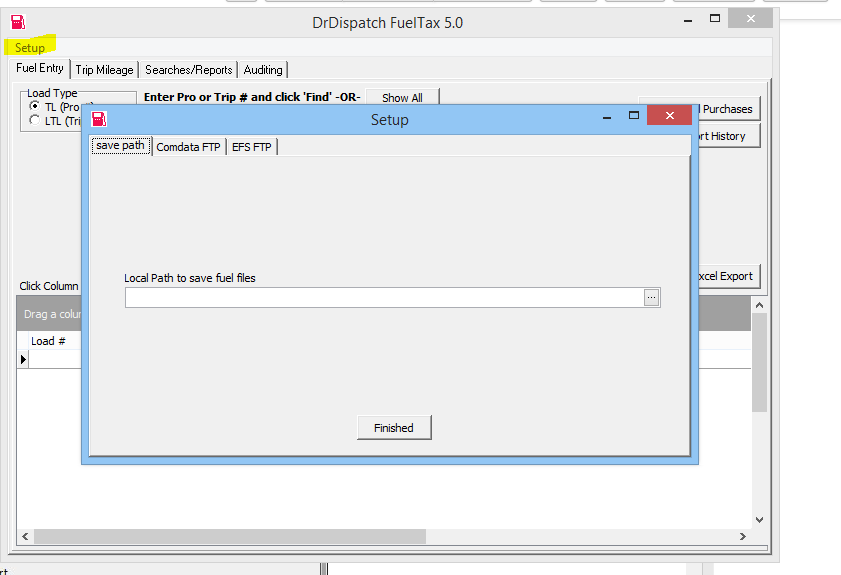Screen dimensions: 841x575
Task: Click the grid scroll up arrow
Action: point(759,305)
